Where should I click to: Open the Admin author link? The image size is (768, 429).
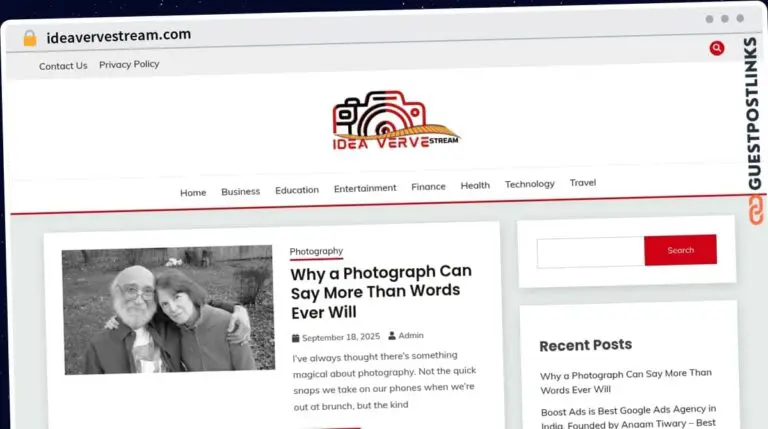[411, 335]
